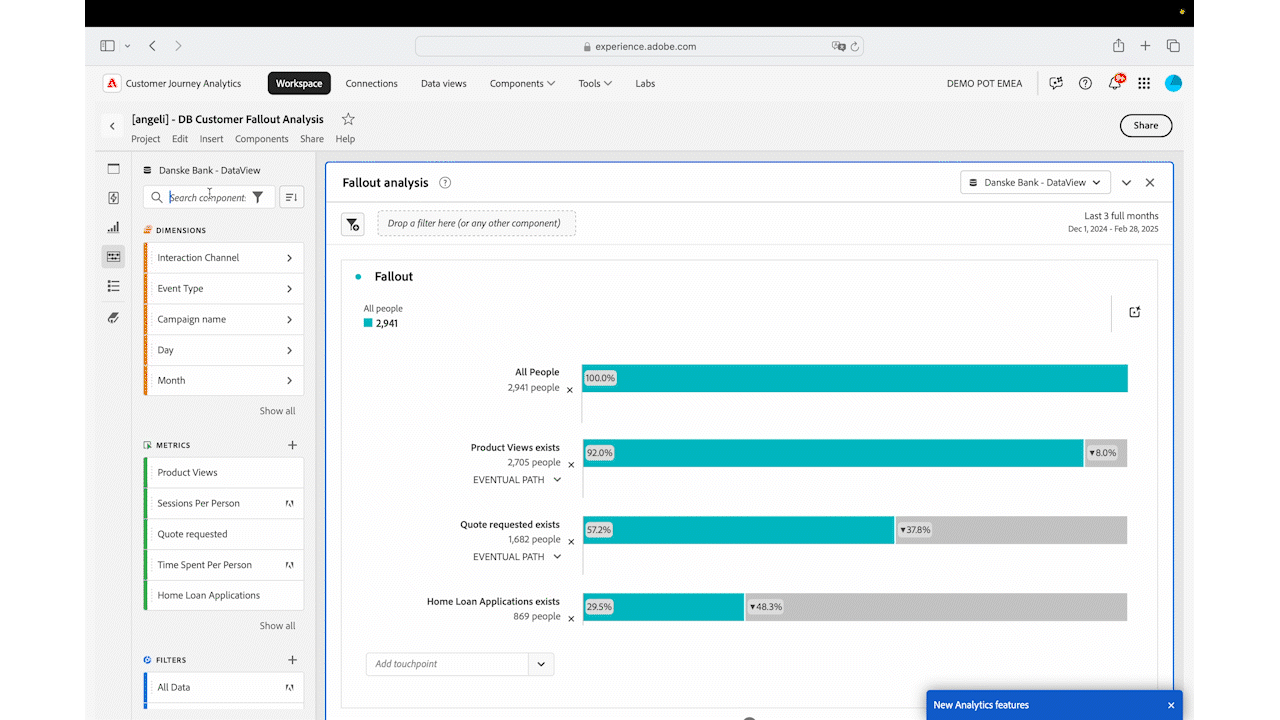Click the user profile avatar
This screenshot has height=720, width=1280.
(x=1174, y=84)
